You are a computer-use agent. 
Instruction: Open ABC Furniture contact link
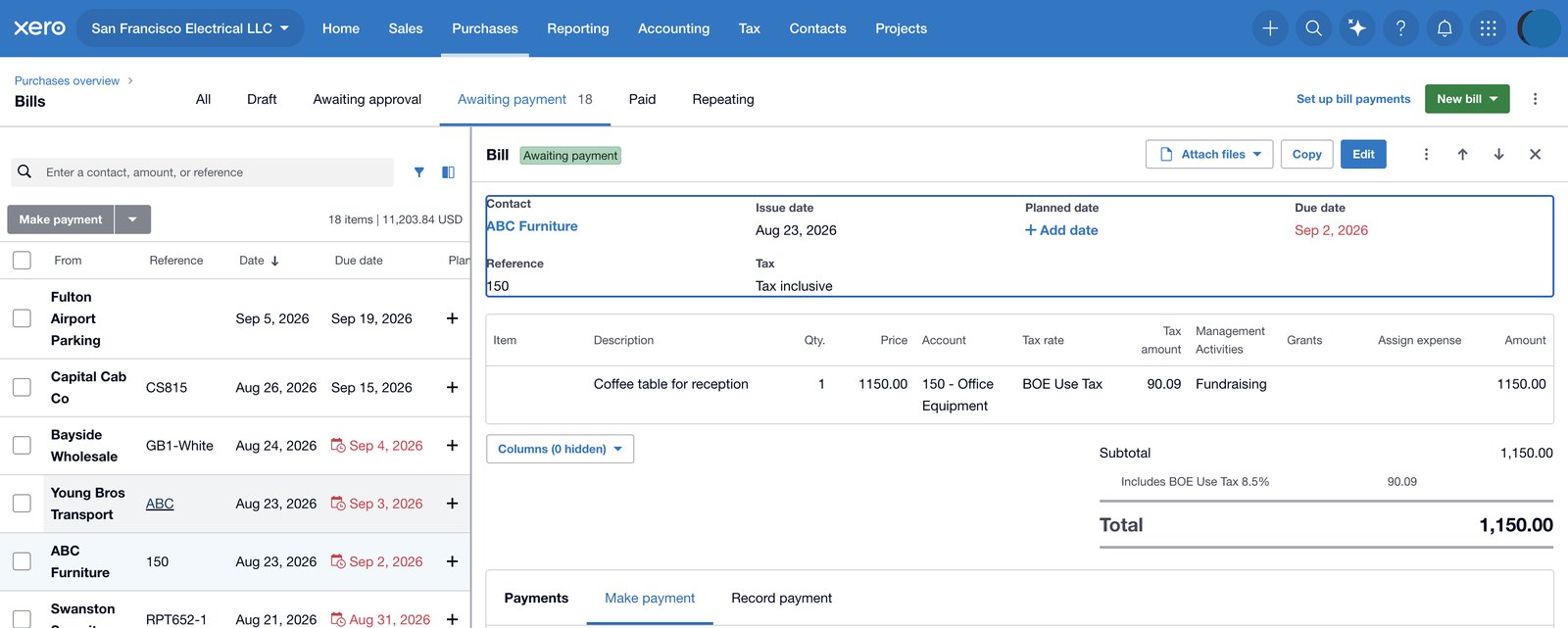pyautogui.click(x=532, y=226)
